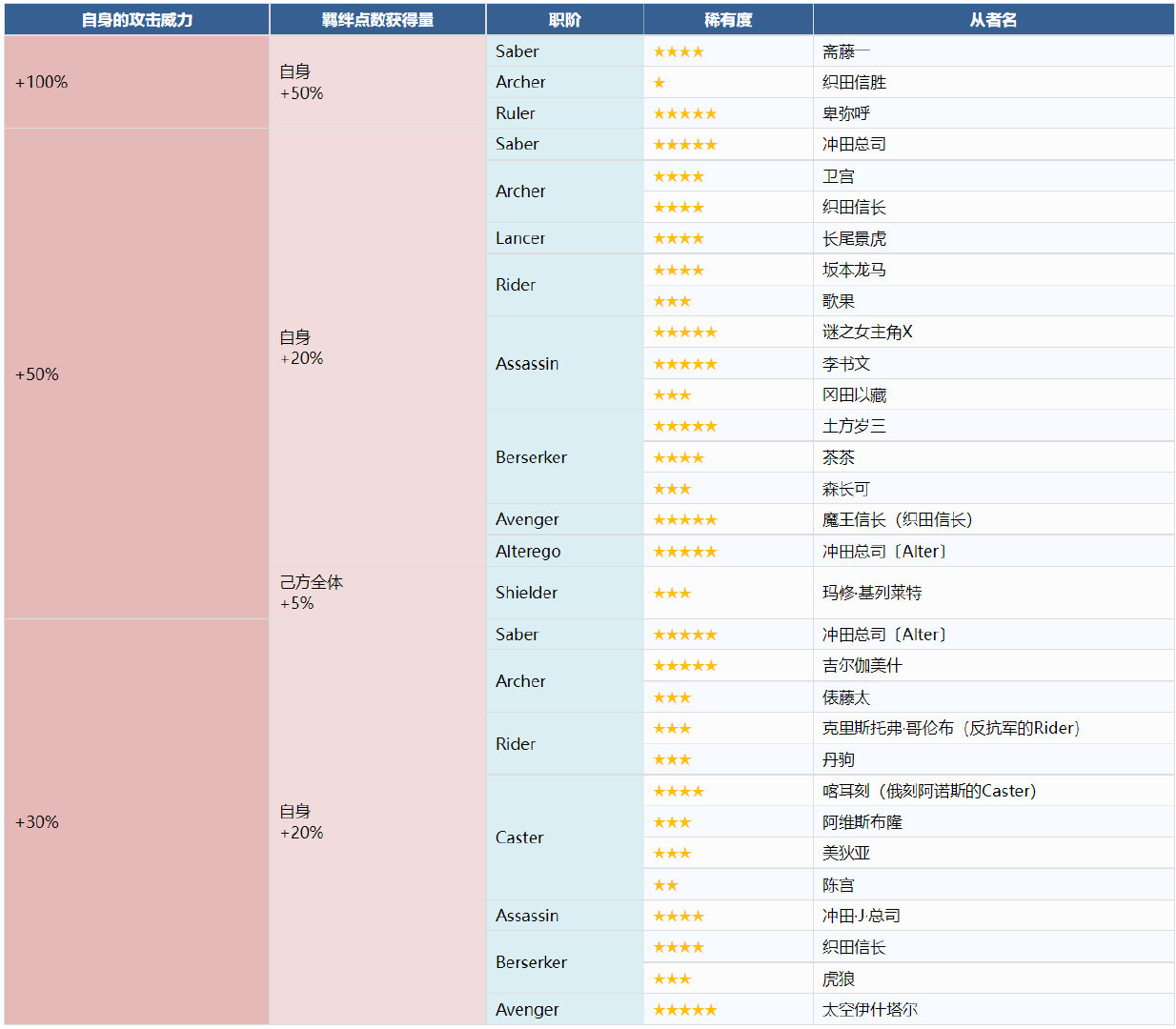Click the 从者名 column header

pyautogui.click(x=993, y=19)
